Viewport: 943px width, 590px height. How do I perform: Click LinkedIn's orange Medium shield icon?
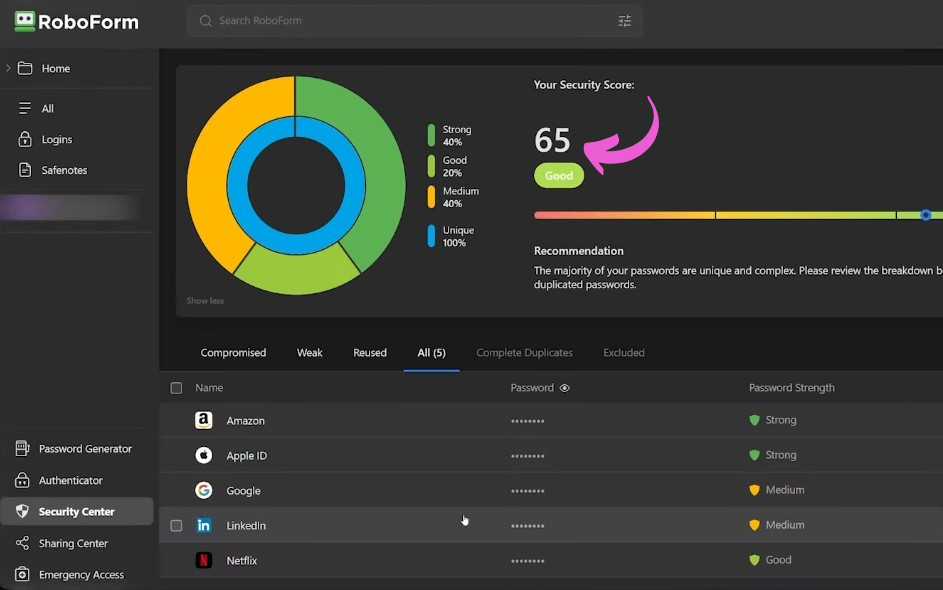pyautogui.click(x=754, y=525)
